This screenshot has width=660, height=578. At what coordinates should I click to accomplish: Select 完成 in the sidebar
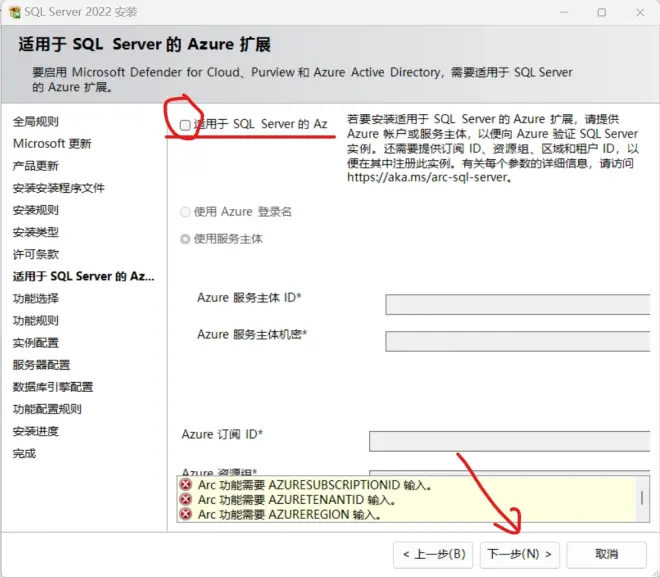24,453
